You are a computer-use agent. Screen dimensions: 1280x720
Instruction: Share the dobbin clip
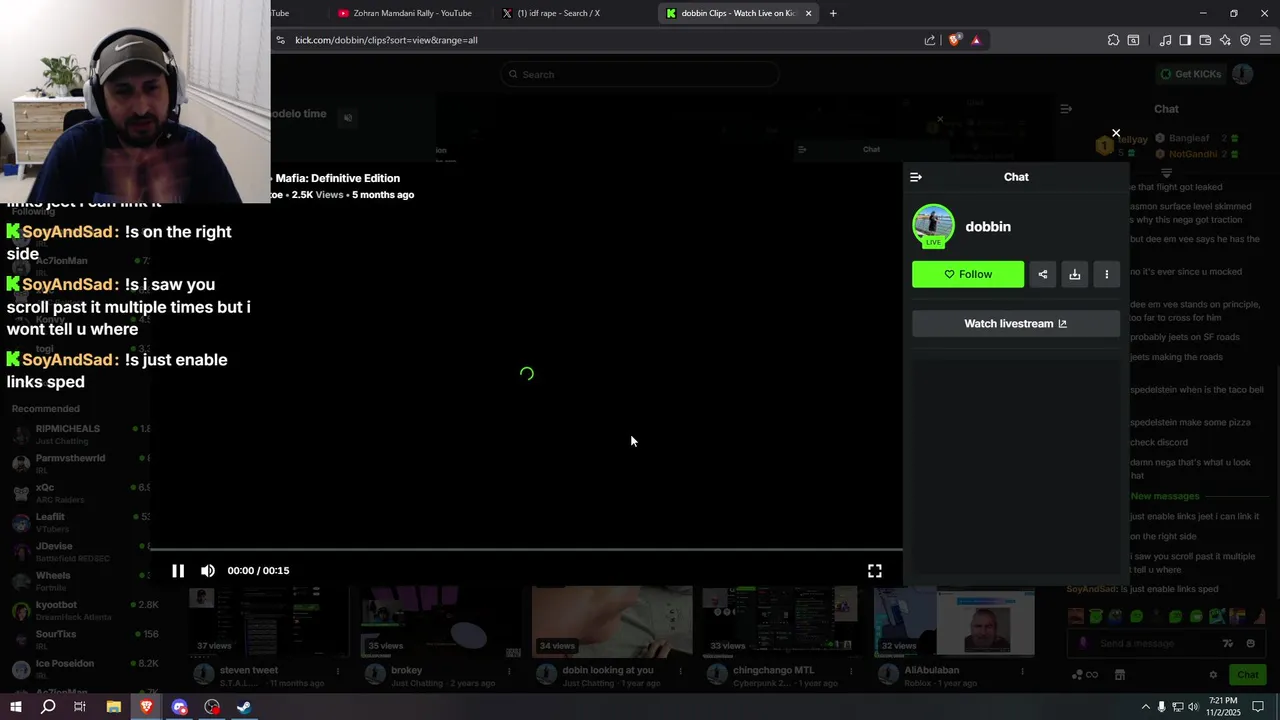click(x=1043, y=275)
